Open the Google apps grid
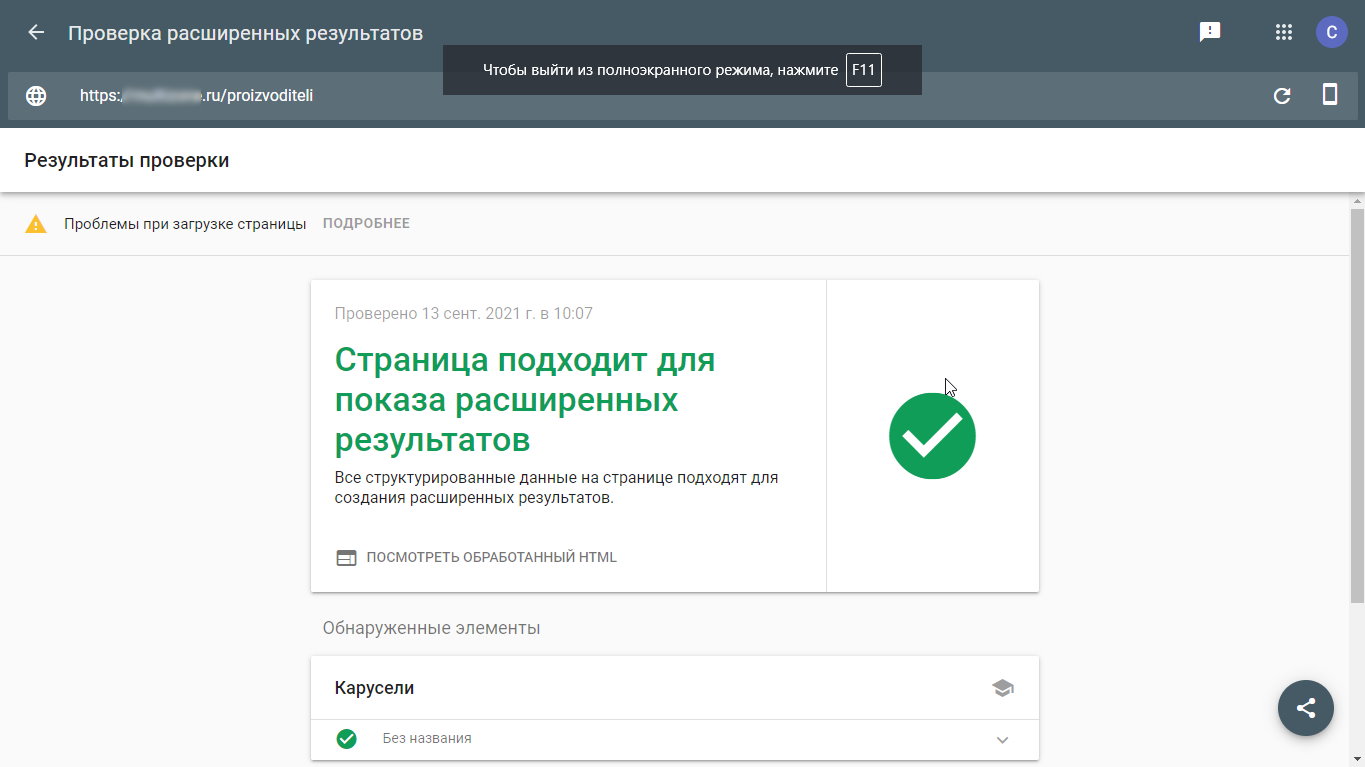The image size is (1365, 767). pyautogui.click(x=1284, y=32)
